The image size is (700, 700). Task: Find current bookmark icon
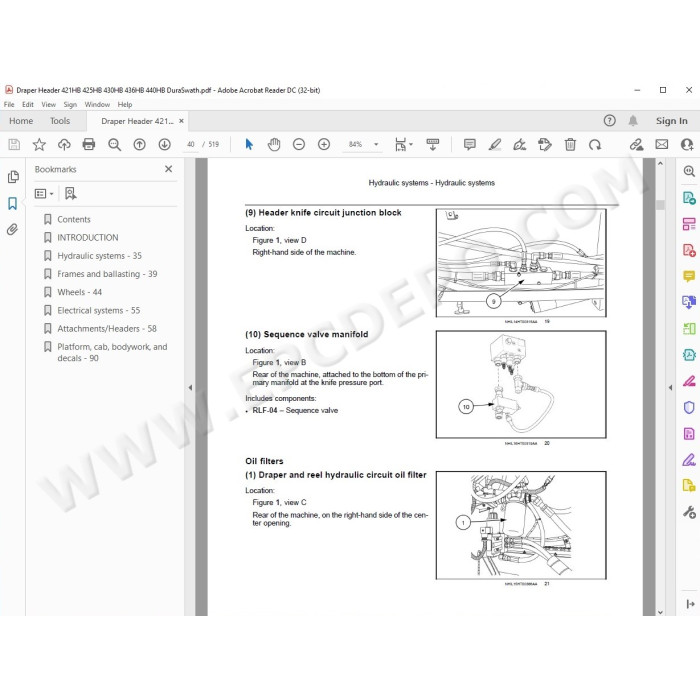pyautogui.click(x=71, y=193)
